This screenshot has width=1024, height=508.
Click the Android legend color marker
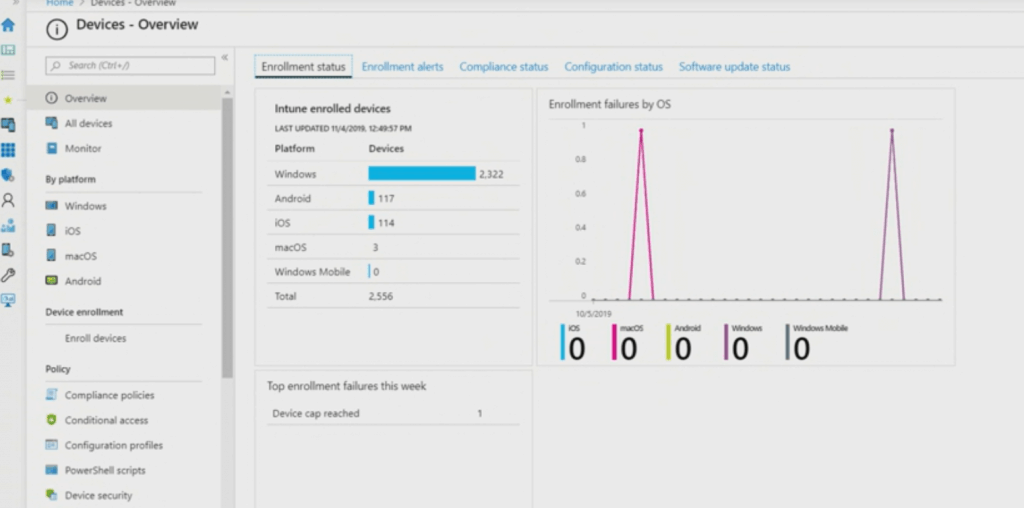669,342
